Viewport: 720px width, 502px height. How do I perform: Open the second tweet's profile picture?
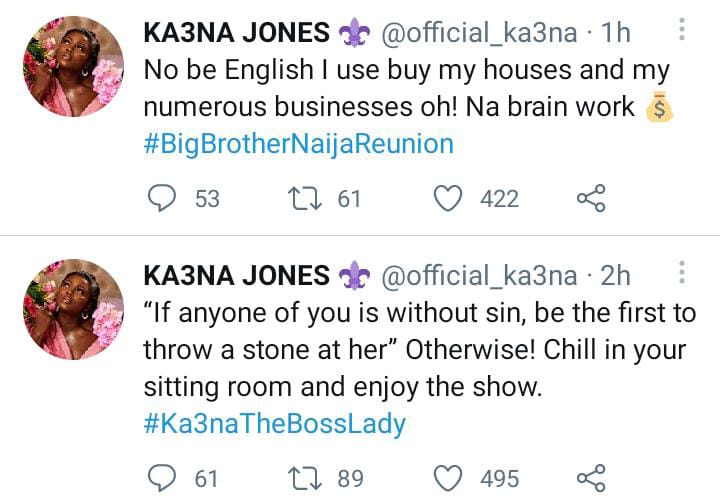point(73,308)
